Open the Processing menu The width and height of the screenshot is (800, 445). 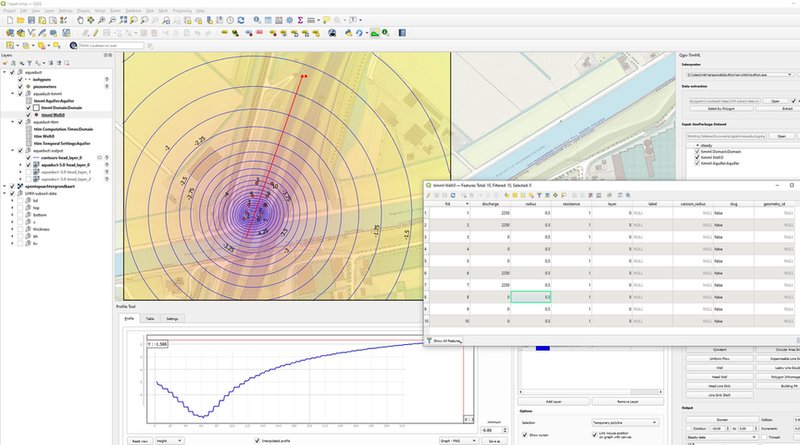click(182, 11)
